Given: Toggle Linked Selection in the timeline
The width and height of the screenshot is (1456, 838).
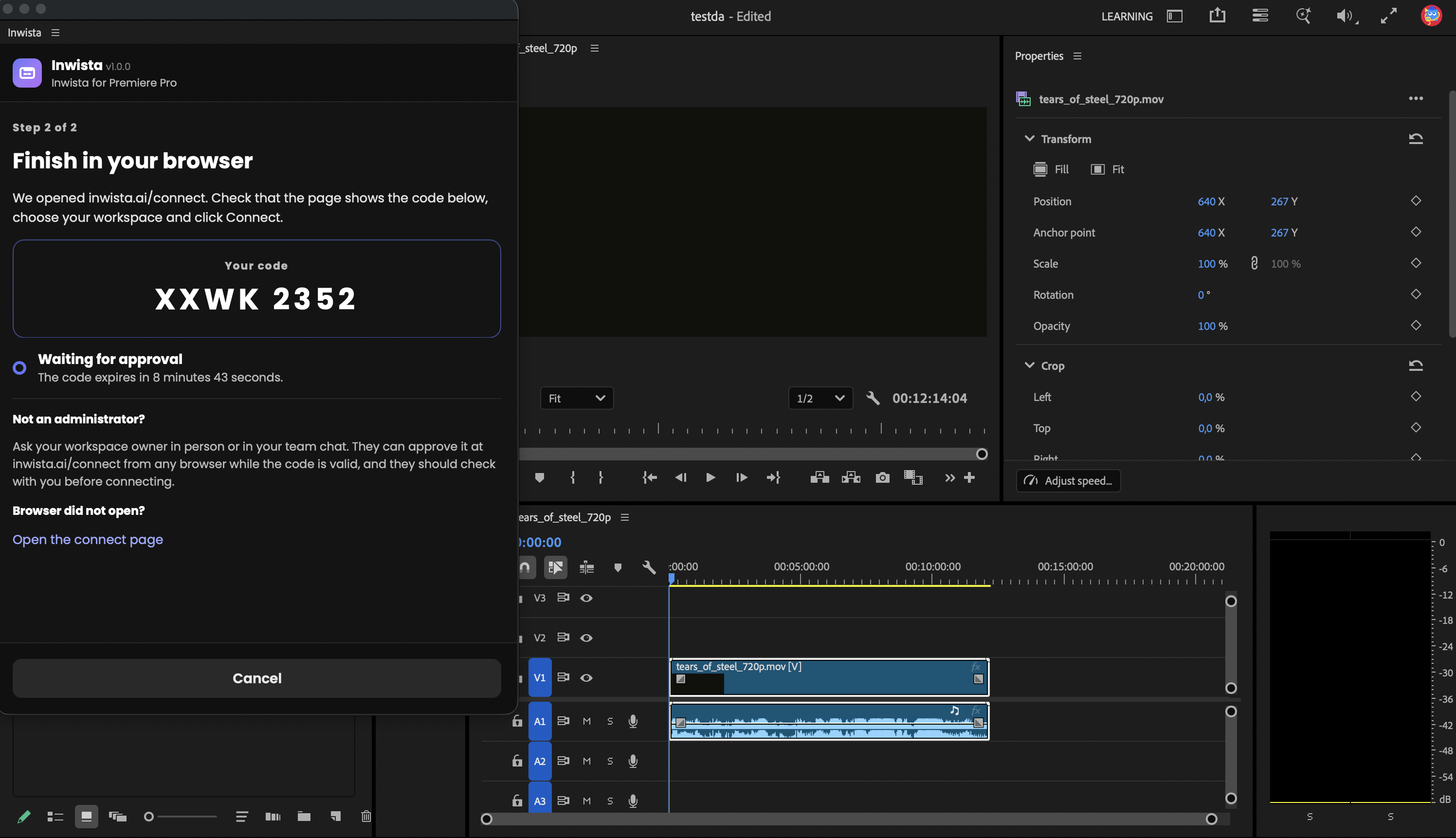Looking at the screenshot, I should tap(555, 567).
